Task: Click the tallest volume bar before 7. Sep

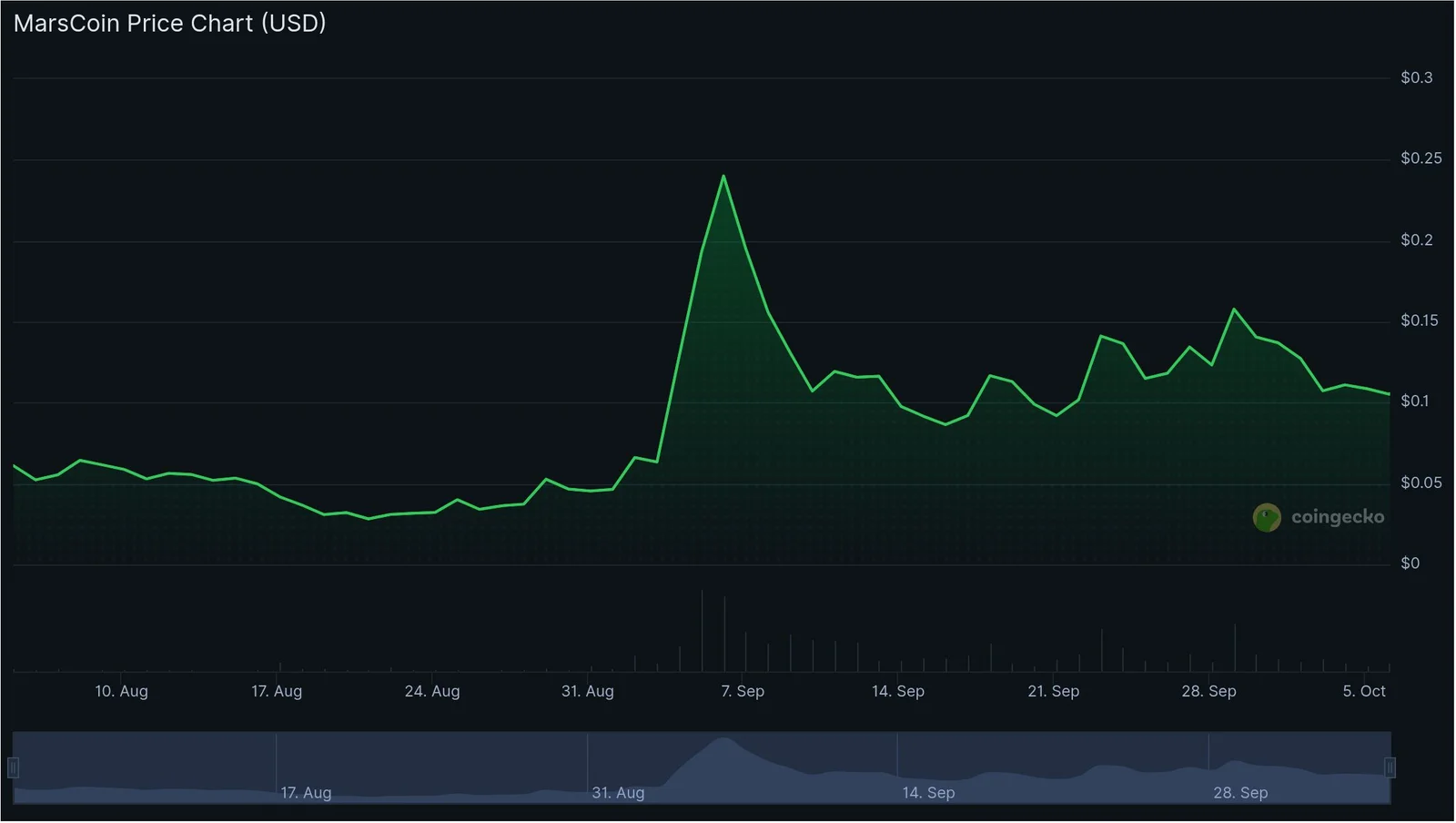Action: pos(702,631)
